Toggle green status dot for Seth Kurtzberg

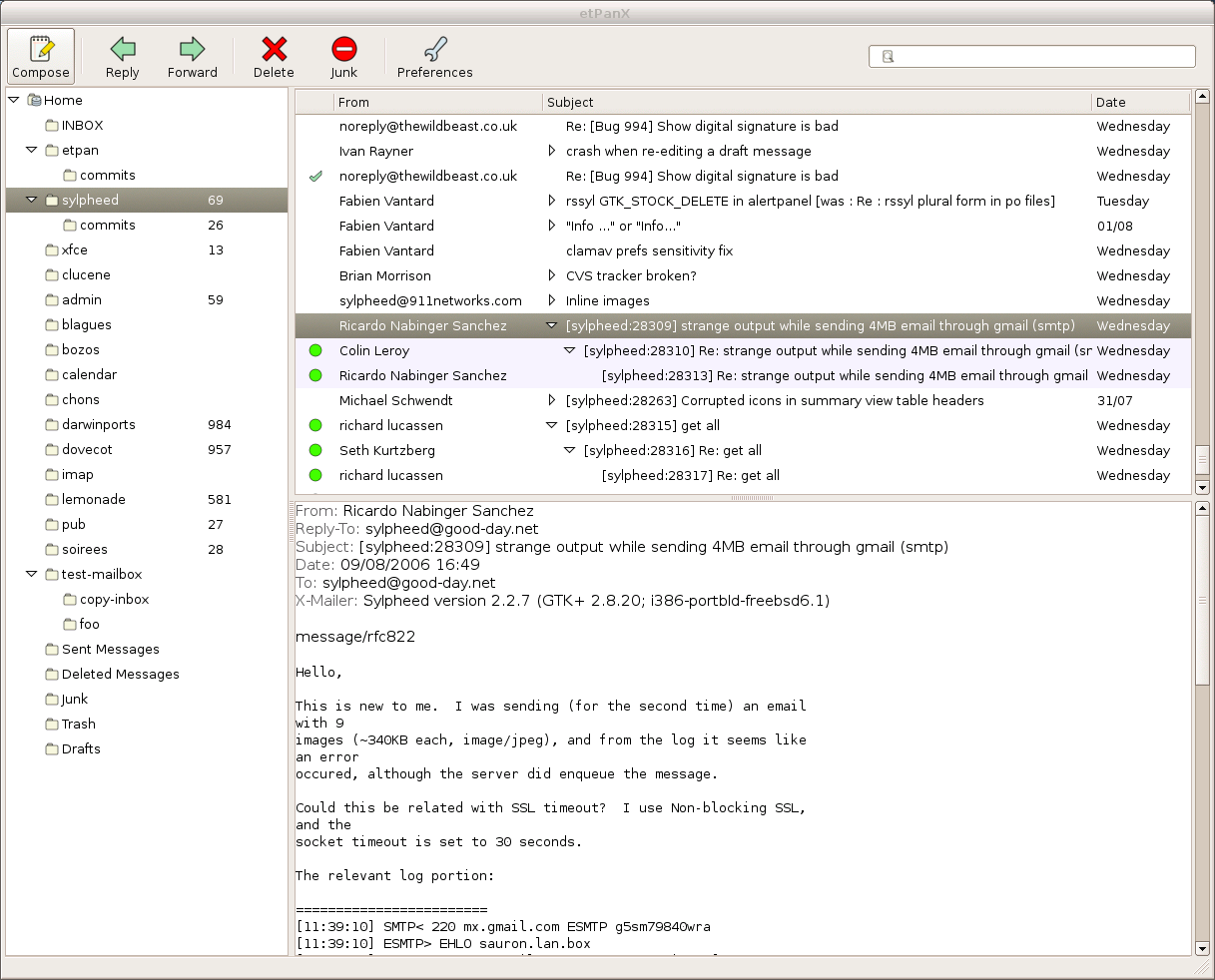[x=315, y=450]
